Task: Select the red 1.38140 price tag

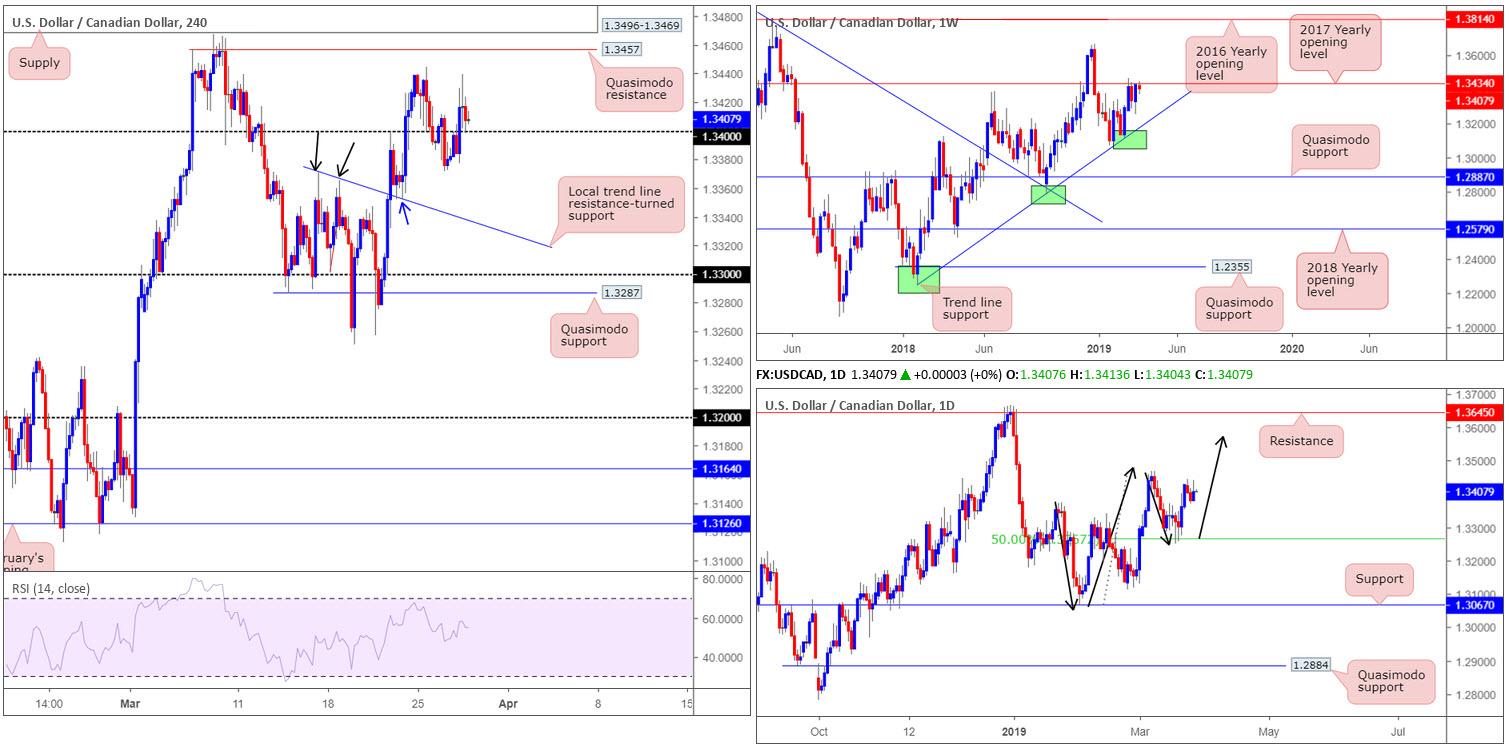Action: [1476, 19]
